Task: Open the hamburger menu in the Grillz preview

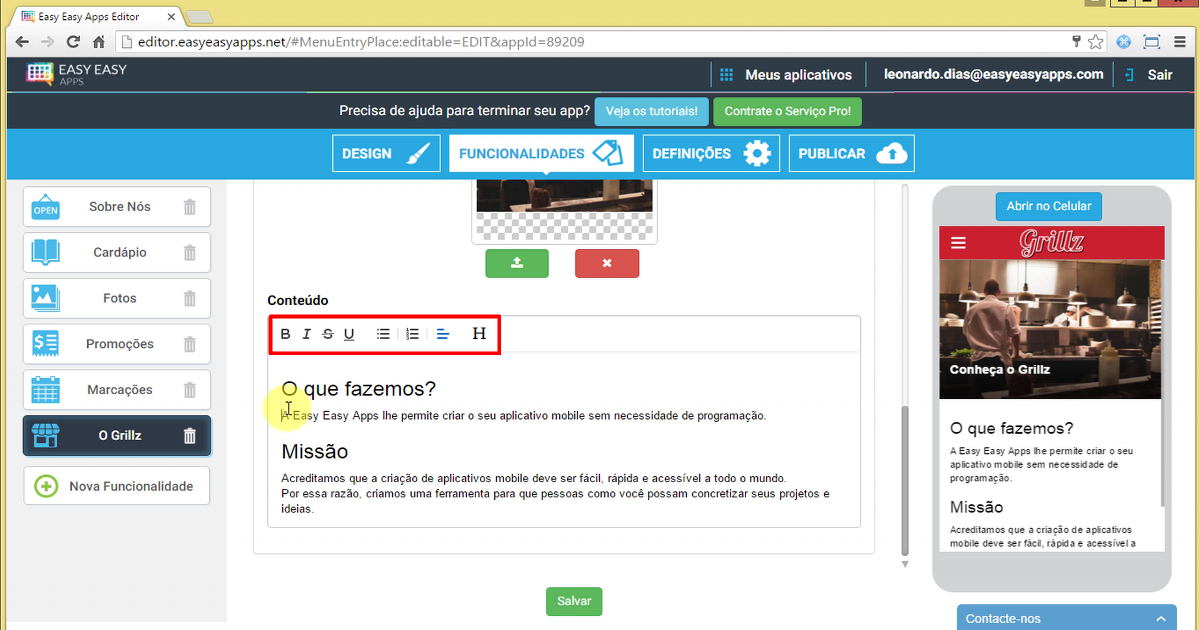Action: pos(957,242)
